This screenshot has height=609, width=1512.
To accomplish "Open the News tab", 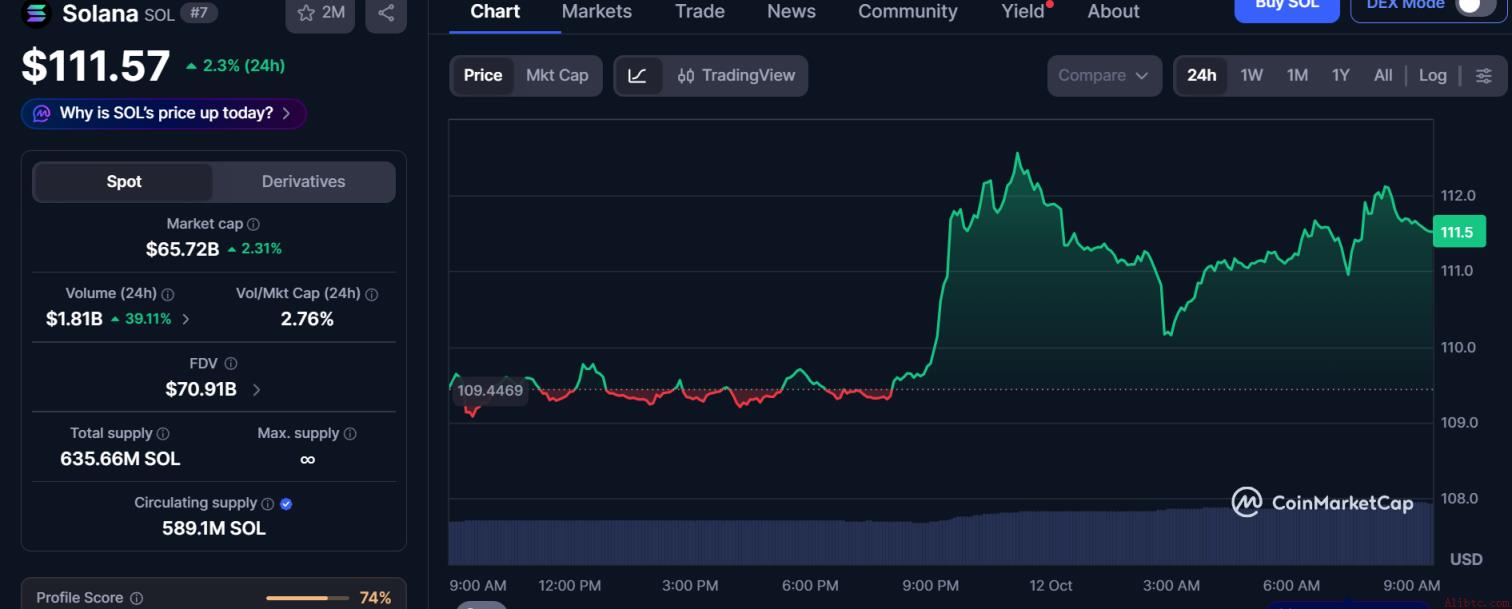I will pyautogui.click(x=791, y=12).
